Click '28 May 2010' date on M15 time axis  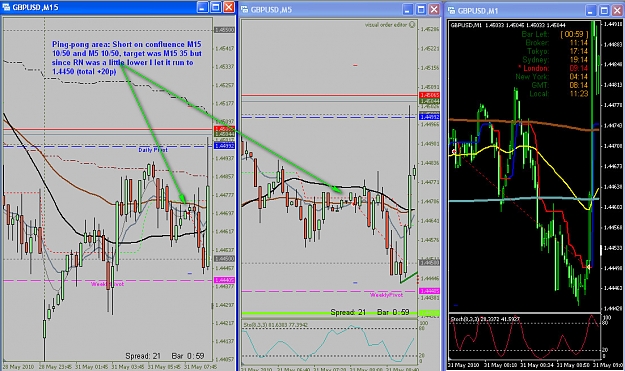[19, 367]
